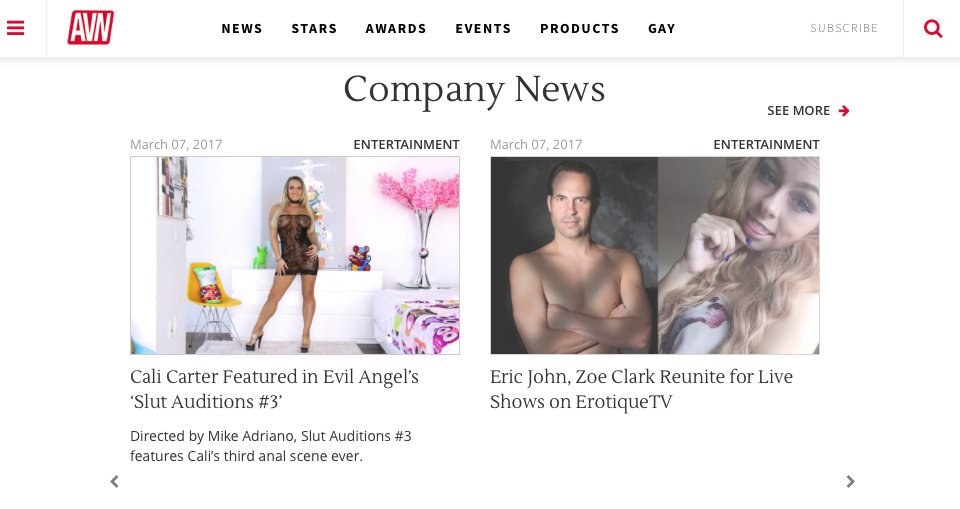This screenshot has width=960, height=509.
Task: Advance carousel with the next arrow
Action: coord(850,481)
